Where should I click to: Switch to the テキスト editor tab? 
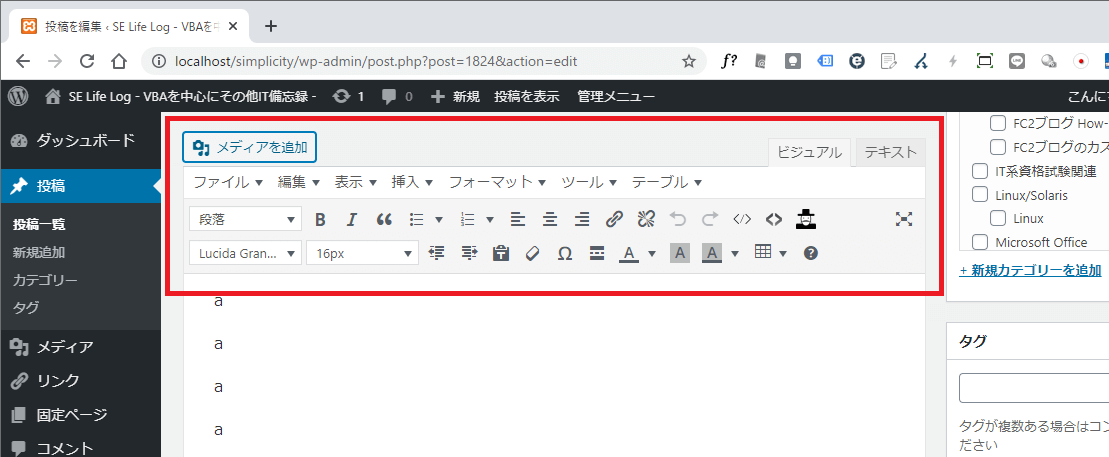(890, 152)
